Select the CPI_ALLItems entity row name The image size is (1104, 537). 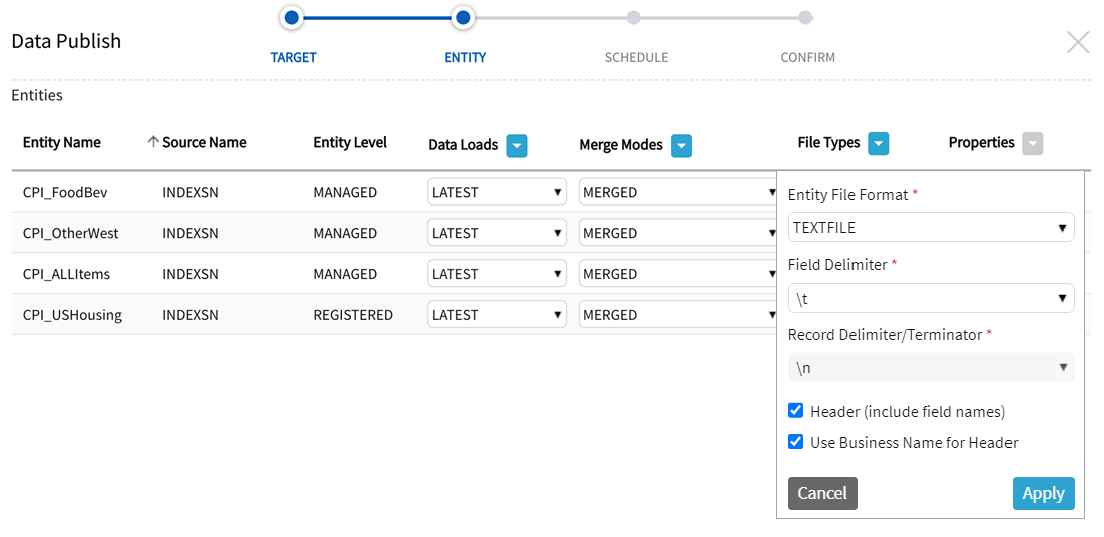(66, 274)
